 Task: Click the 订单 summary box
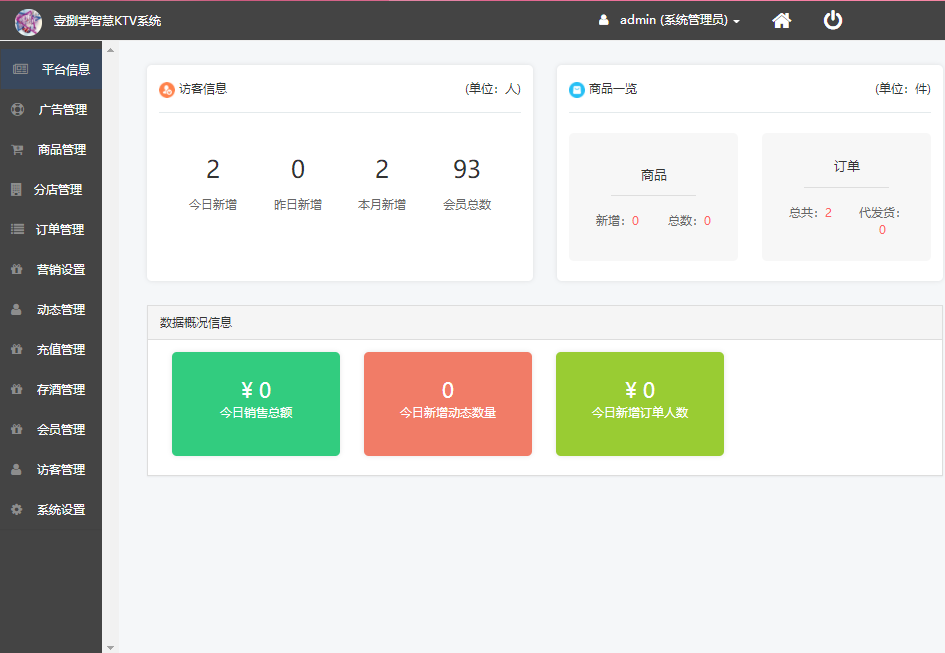(846, 197)
